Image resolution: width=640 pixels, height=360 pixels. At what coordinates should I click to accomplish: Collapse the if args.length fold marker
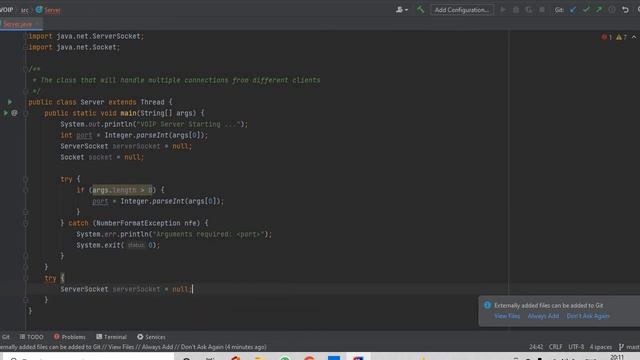(26, 190)
